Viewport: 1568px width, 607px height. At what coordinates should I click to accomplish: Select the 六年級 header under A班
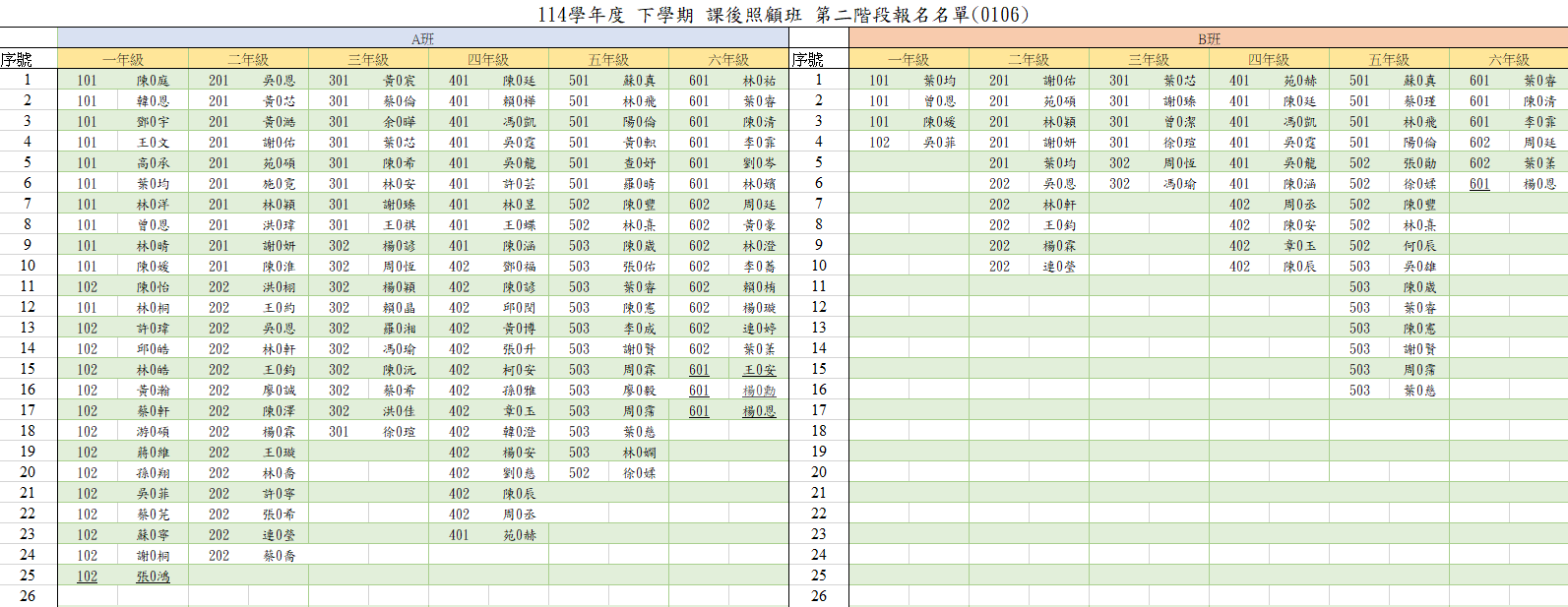(x=728, y=59)
